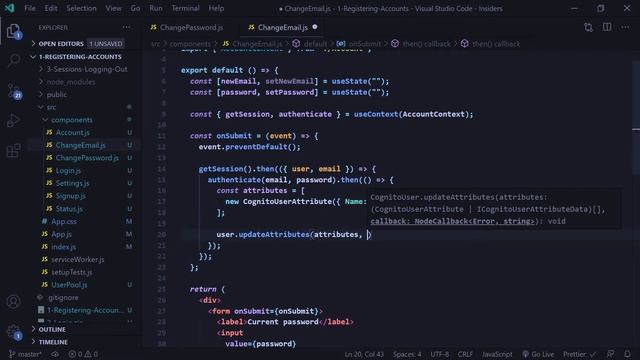
Task: Open the Explorer view in activity bar
Action: tap(13, 31)
